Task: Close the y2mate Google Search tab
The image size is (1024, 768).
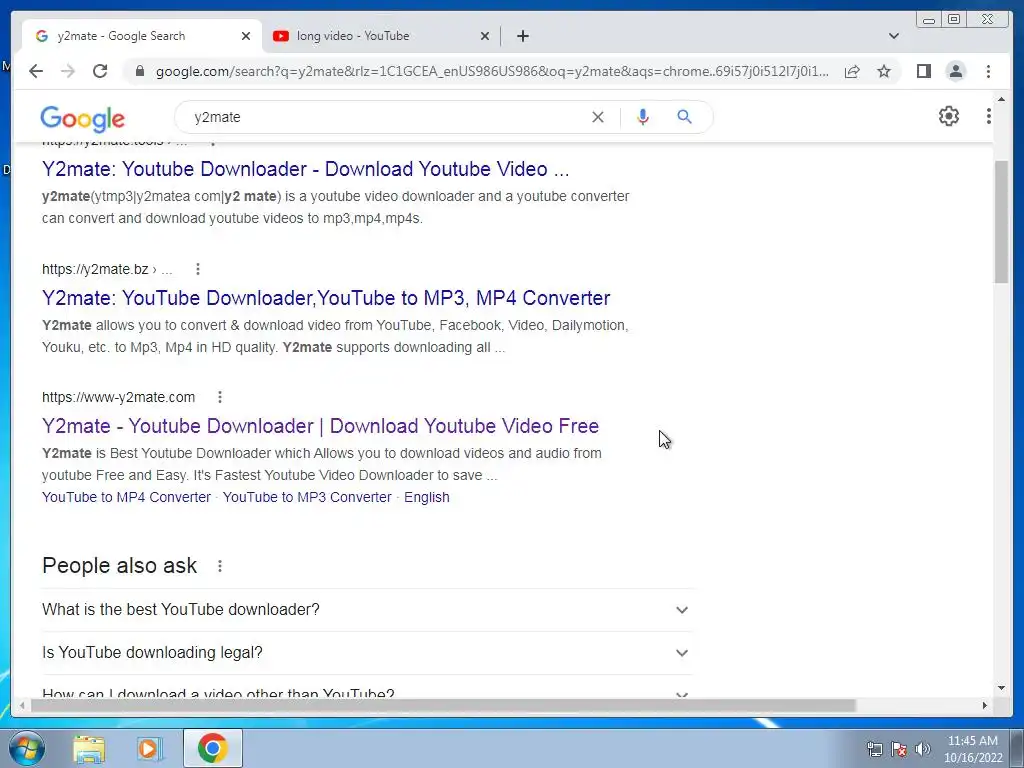Action: pos(246,36)
